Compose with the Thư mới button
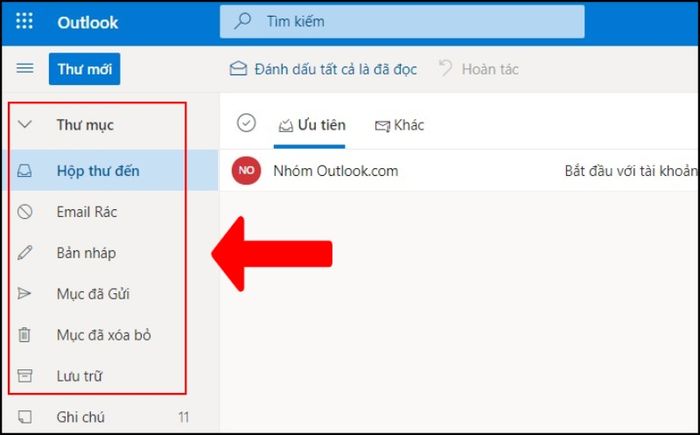Viewport: 700px width, 435px height. click(x=84, y=69)
